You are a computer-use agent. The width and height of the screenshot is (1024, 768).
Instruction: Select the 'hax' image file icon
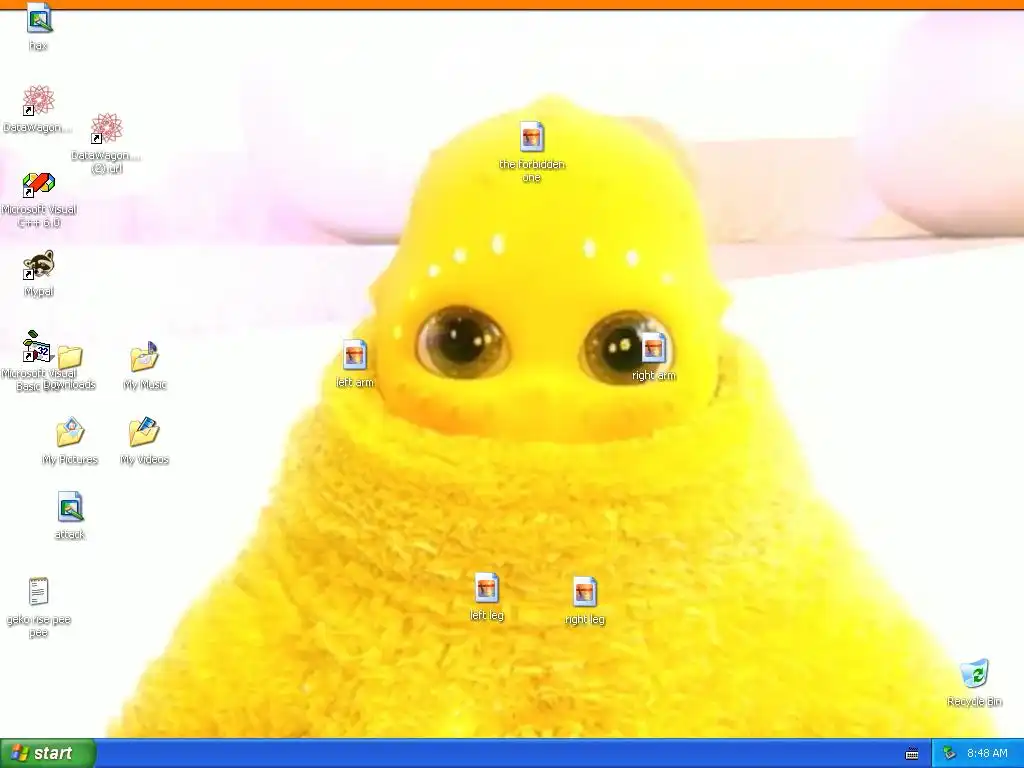tap(39, 18)
